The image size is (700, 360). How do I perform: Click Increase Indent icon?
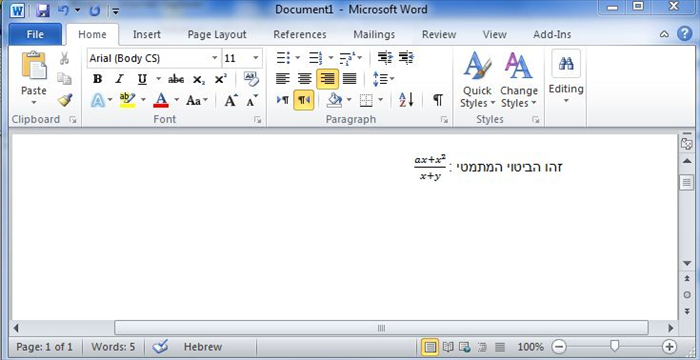pyautogui.click(x=406, y=58)
